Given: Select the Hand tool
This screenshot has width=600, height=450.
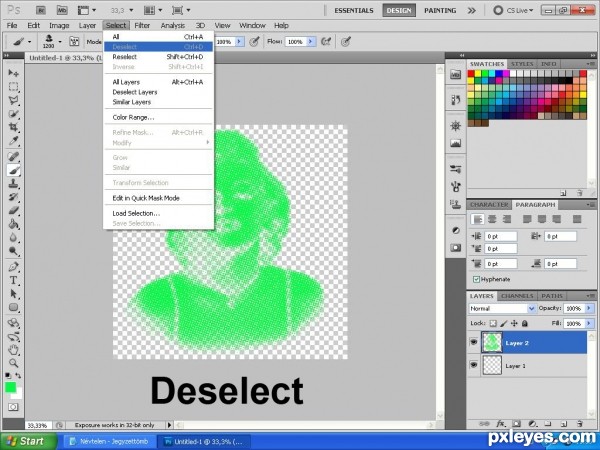Looking at the screenshot, I should pyautogui.click(x=13, y=349).
